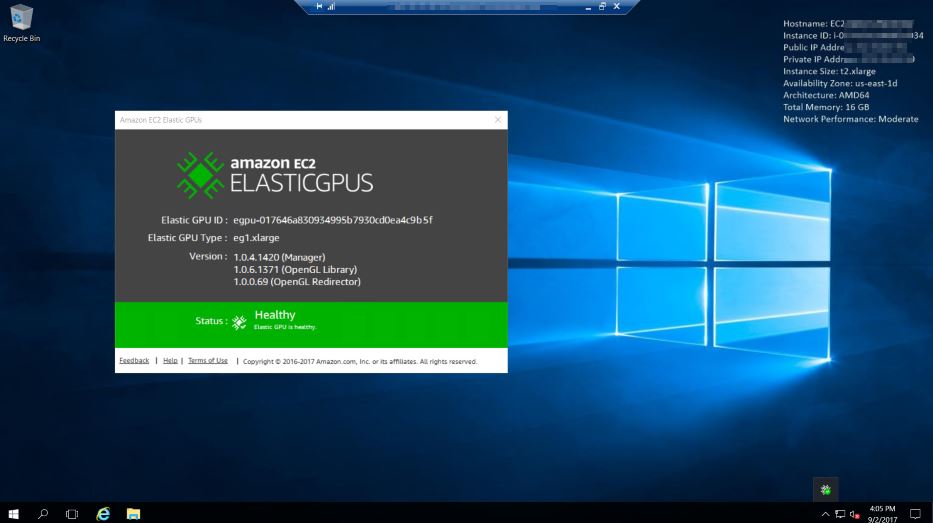The width and height of the screenshot is (933, 523).
Task: Launch Internet Explorer from the taskbar
Action: click(103, 513)
